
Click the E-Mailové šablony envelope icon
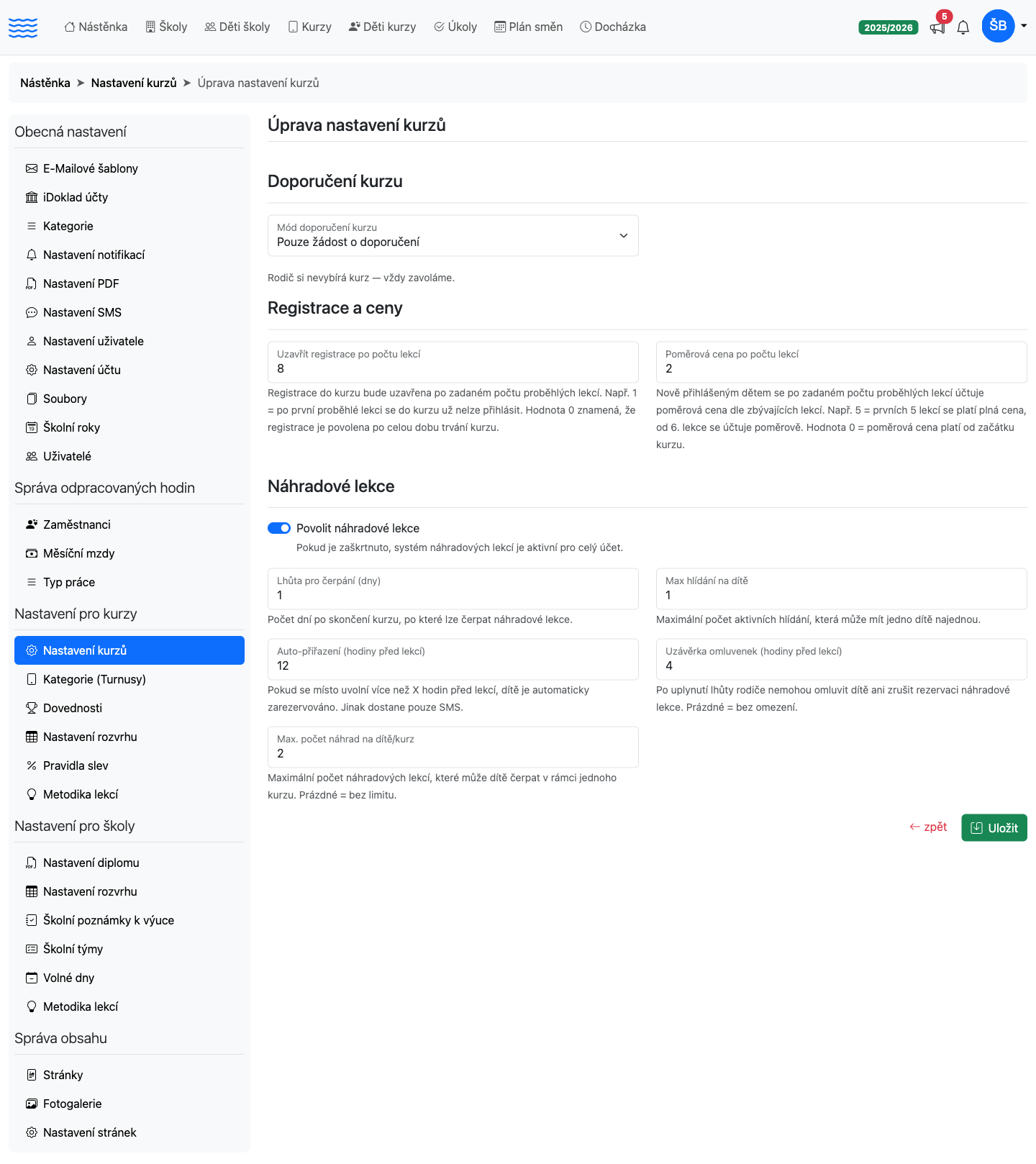point(32,168)
